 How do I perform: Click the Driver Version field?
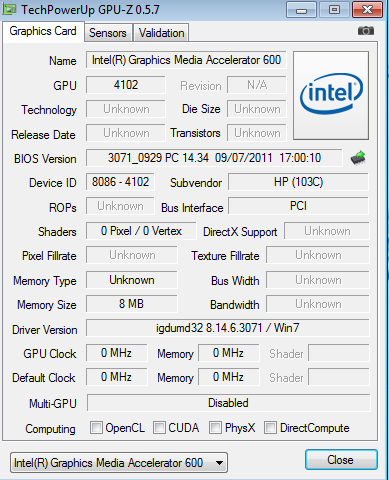point(228,328)
